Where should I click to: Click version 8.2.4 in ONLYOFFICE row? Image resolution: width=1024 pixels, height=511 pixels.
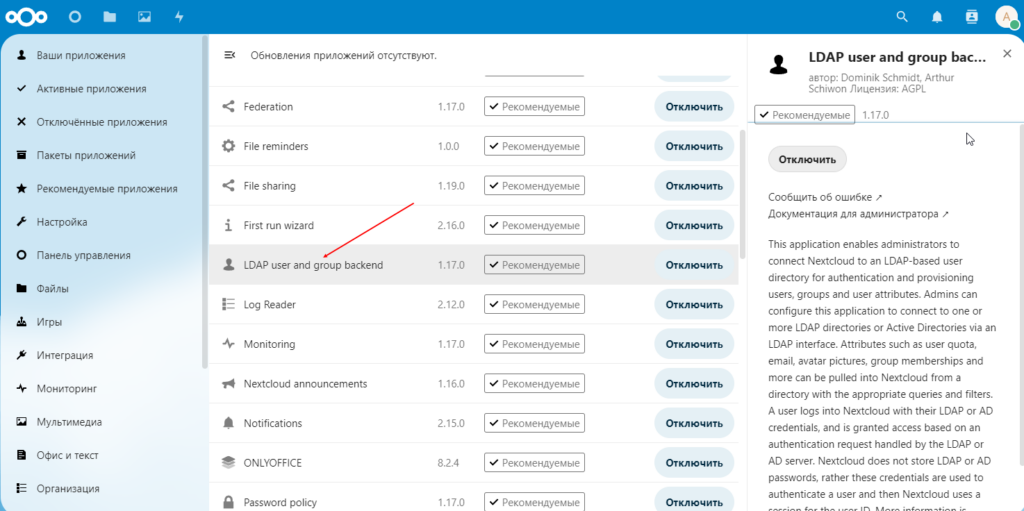point(449,463)
